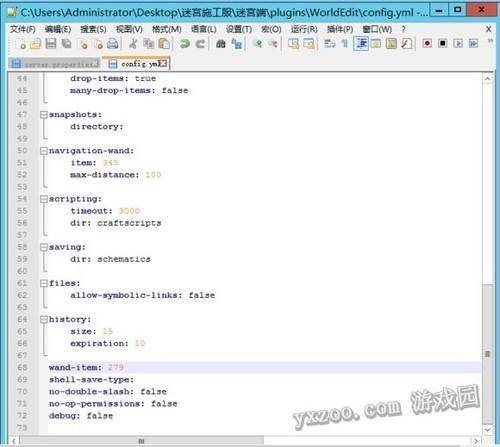Image resolution: width=500 pixels, height=447 pixels.
Task: Expand hidden toolbar items with » chevron
Action: tap(490, 41)
